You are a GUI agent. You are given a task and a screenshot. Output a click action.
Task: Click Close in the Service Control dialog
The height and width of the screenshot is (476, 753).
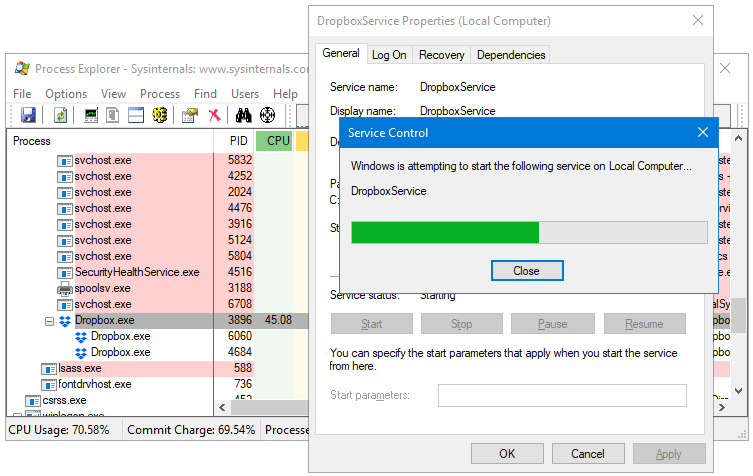(526, 271)
